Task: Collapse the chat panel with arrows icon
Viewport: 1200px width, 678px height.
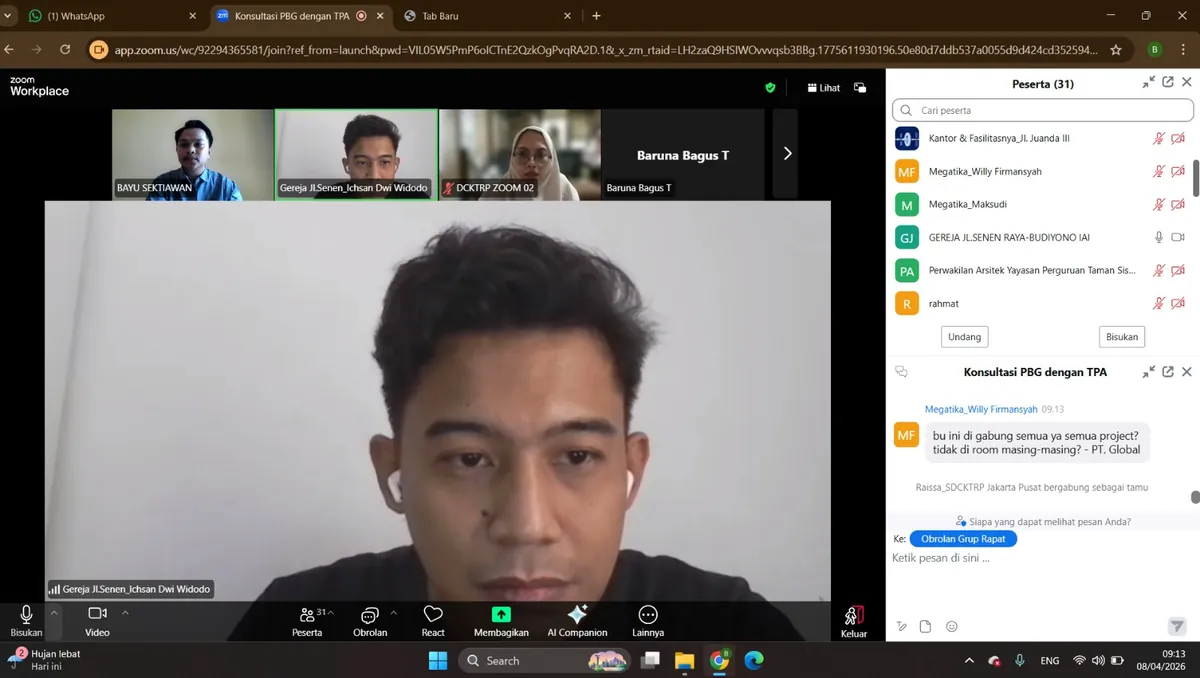Action: [x=1149, y=372]
